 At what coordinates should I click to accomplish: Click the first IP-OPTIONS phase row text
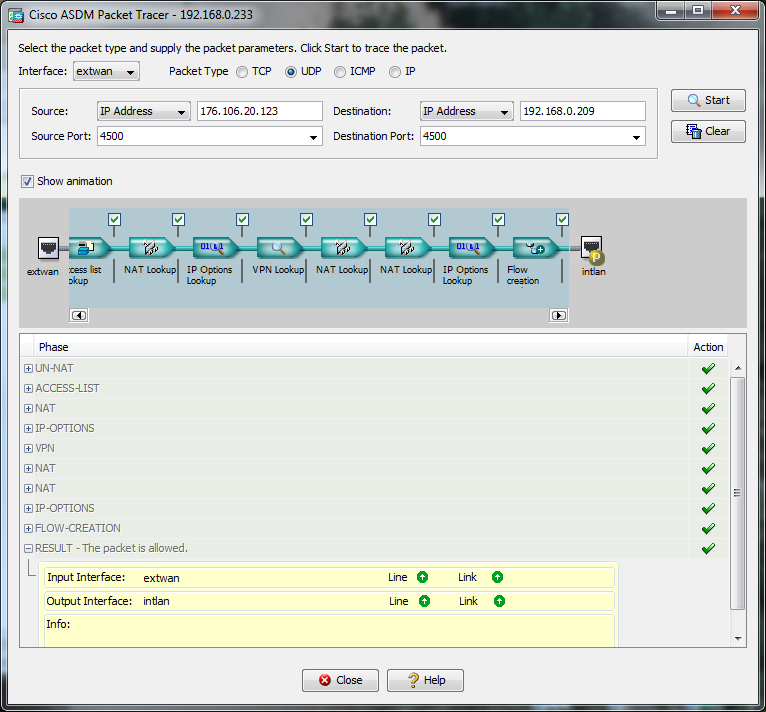coord(65,429)
